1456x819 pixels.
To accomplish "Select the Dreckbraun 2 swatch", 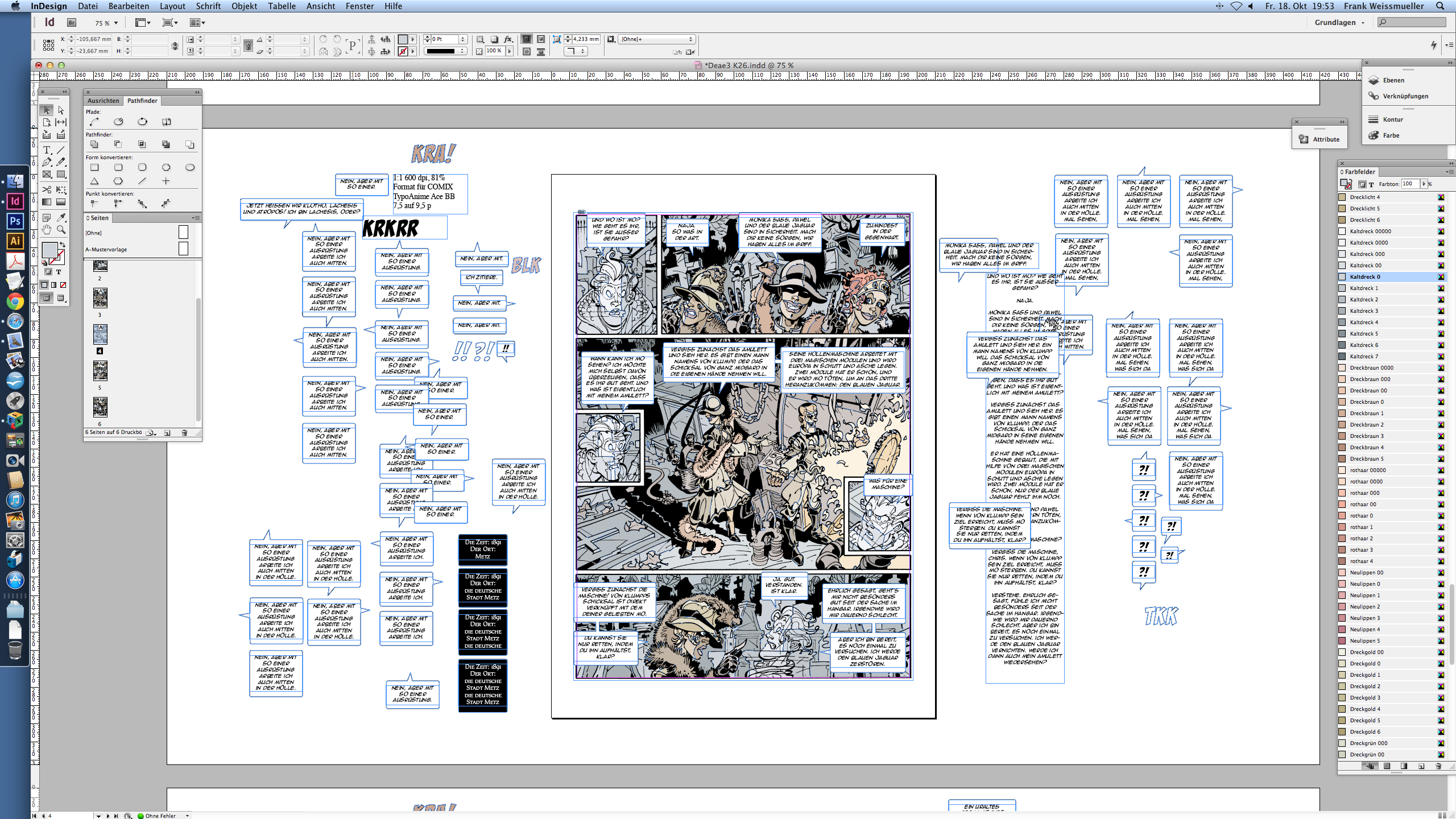I will click(1366, 425).
